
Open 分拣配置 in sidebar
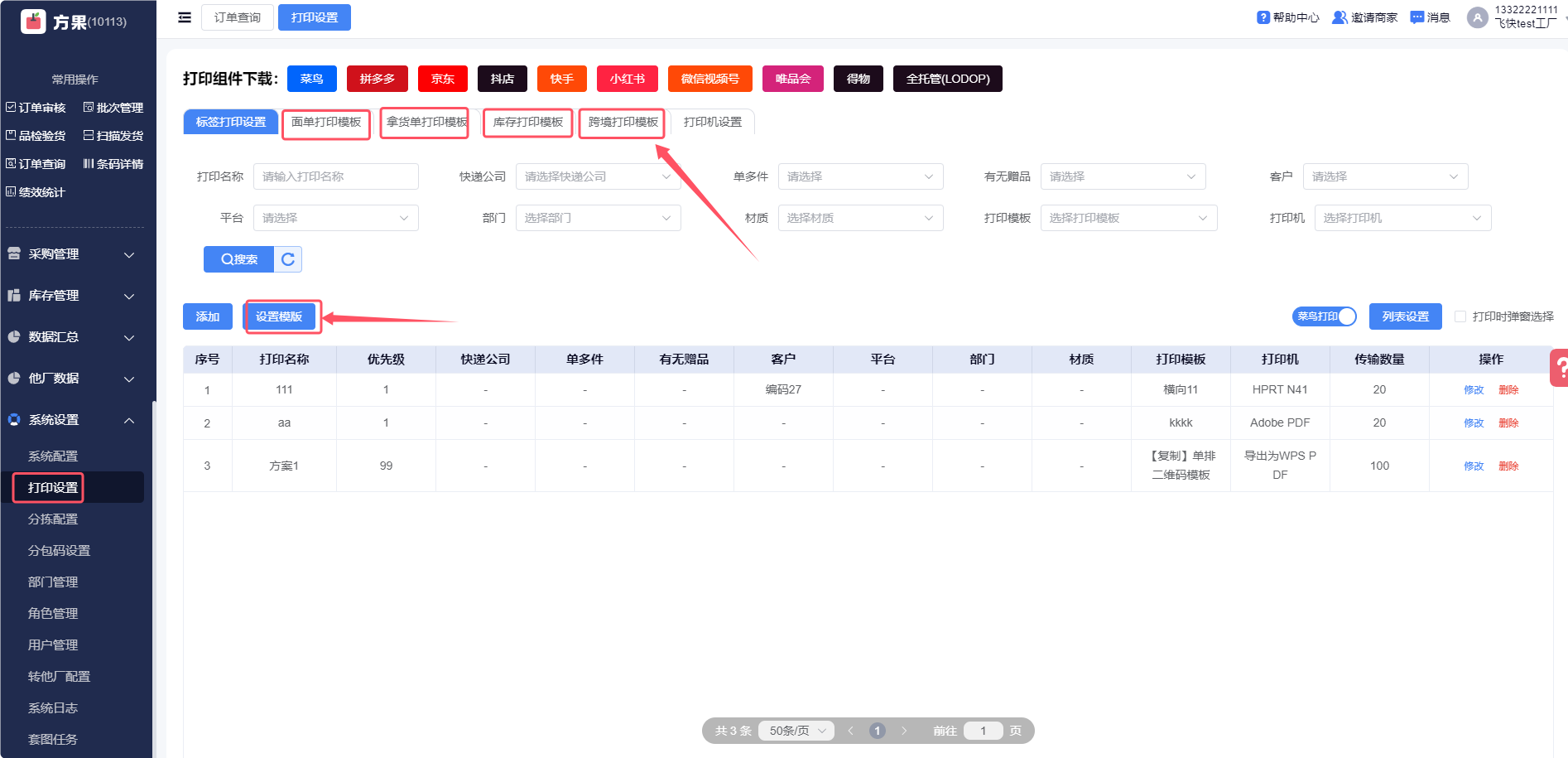click(x=53, y=519)
